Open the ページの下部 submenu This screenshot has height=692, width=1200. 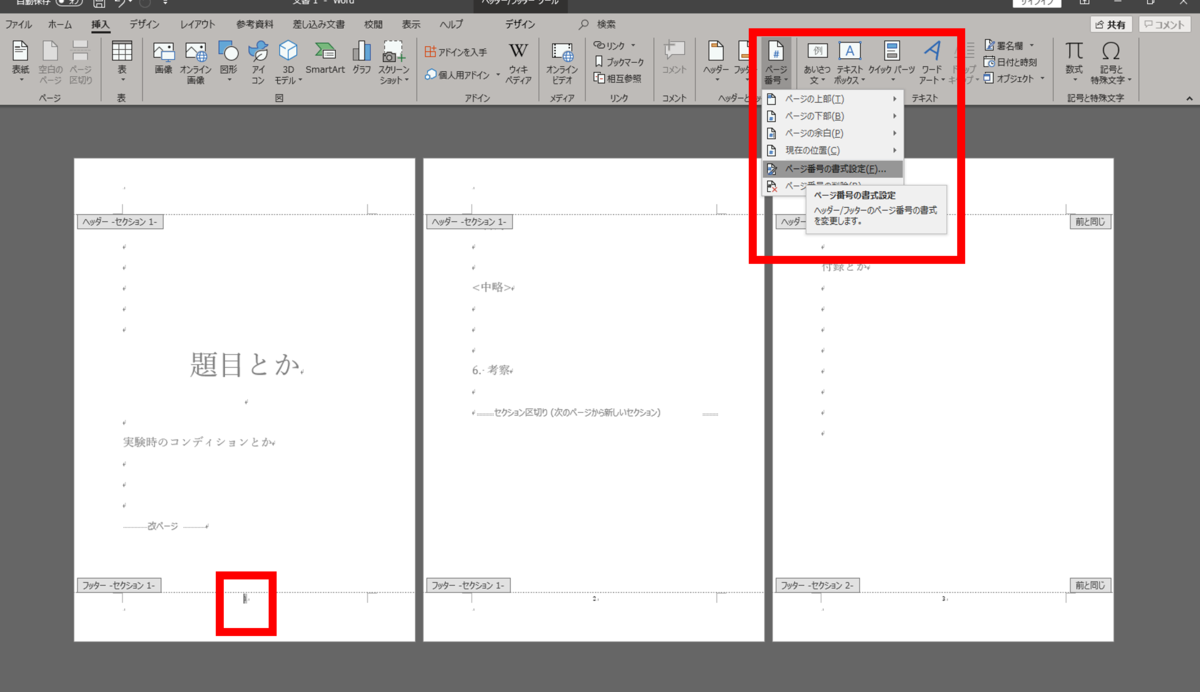pyautogui.click(x=832, y=116)
